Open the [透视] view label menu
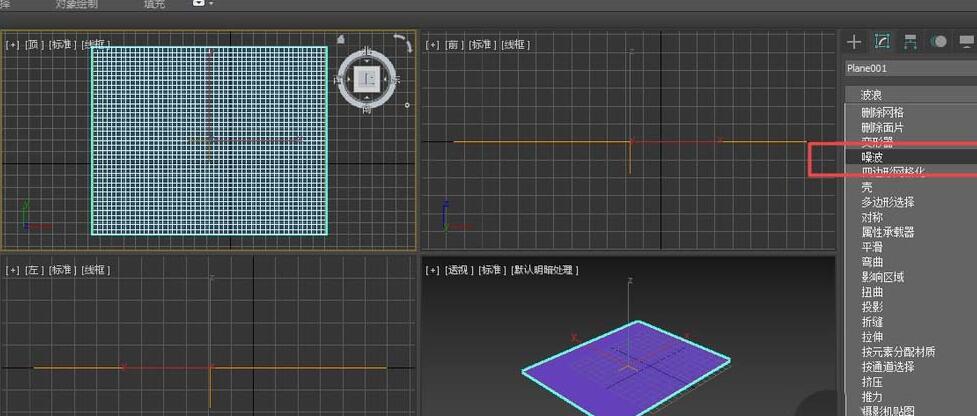This screenshot has height=416, width=977. [x=459, y=270]
